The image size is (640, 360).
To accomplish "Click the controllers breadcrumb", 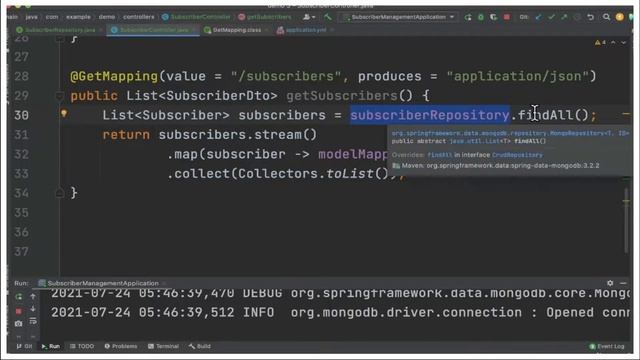I will coord(139,17).
